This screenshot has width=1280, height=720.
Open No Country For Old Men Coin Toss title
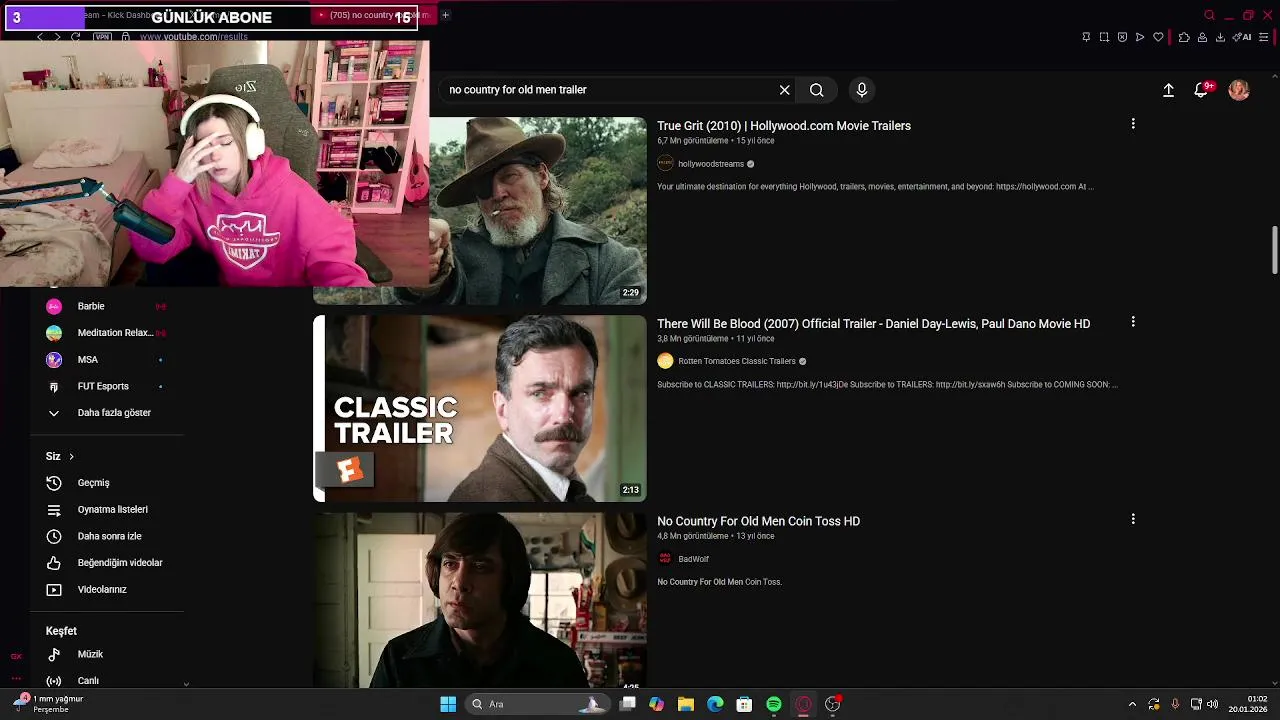[758, 521]
